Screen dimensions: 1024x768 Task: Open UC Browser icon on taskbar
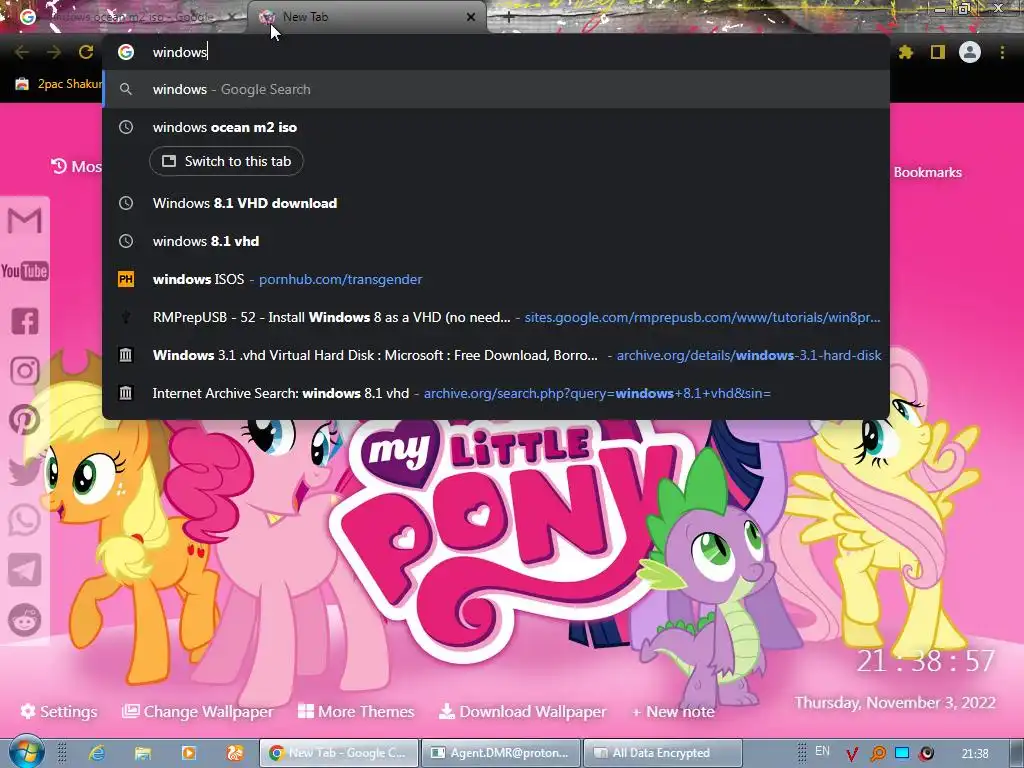tap(235, 753)
